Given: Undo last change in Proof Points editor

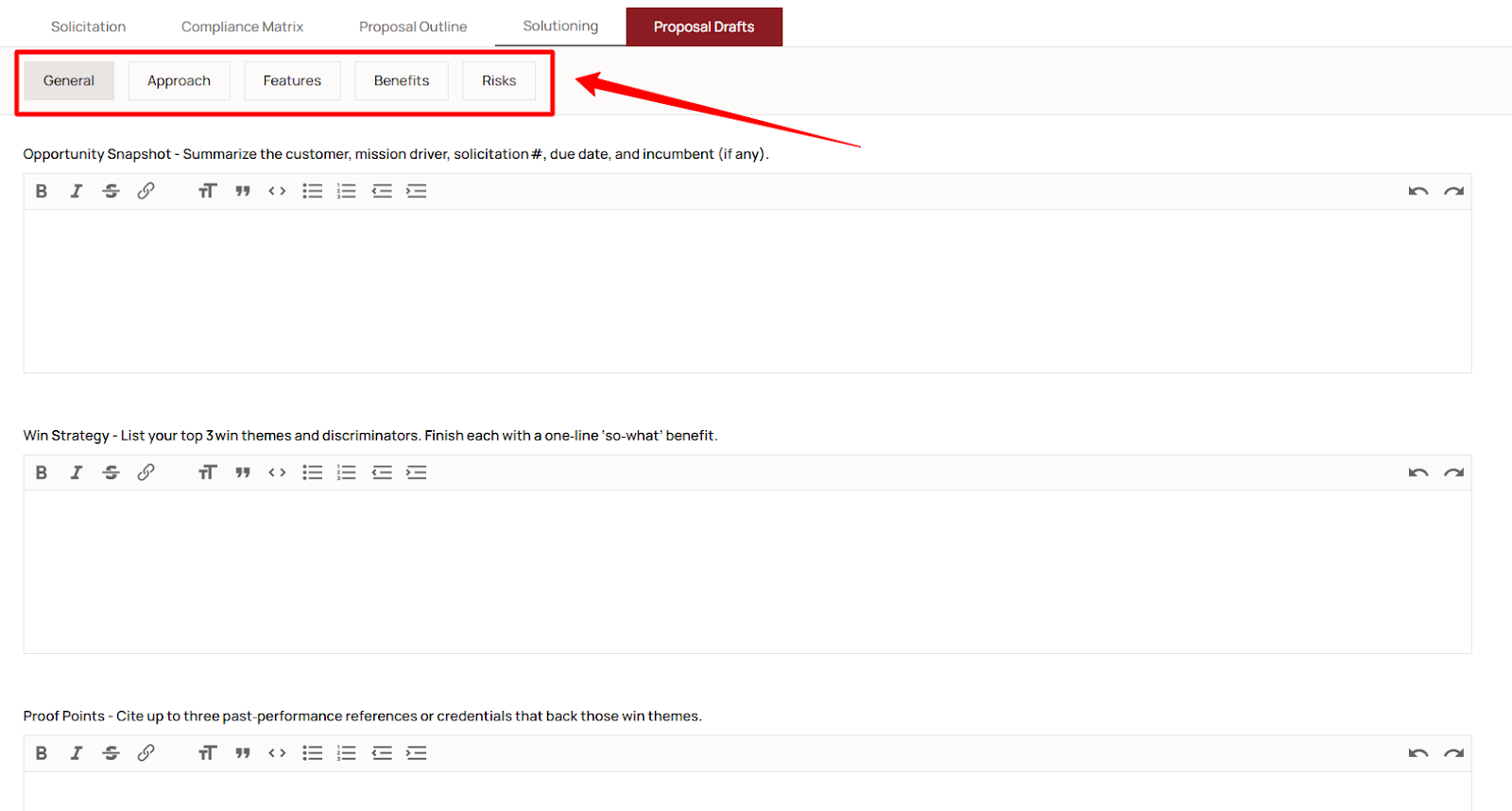Looking at the screenshot, I should 1418,753.
